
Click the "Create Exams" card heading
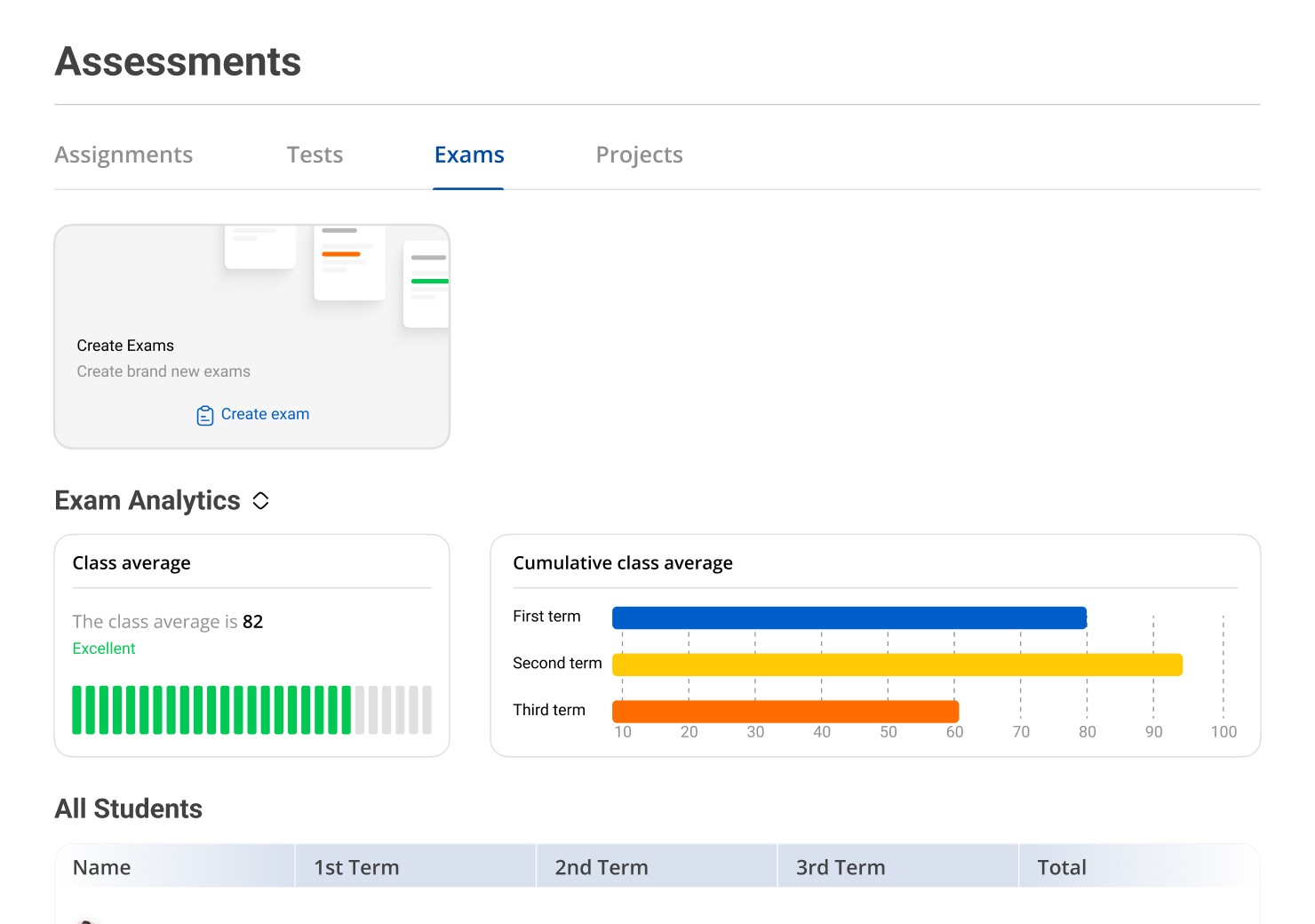[x=125, y=346]
